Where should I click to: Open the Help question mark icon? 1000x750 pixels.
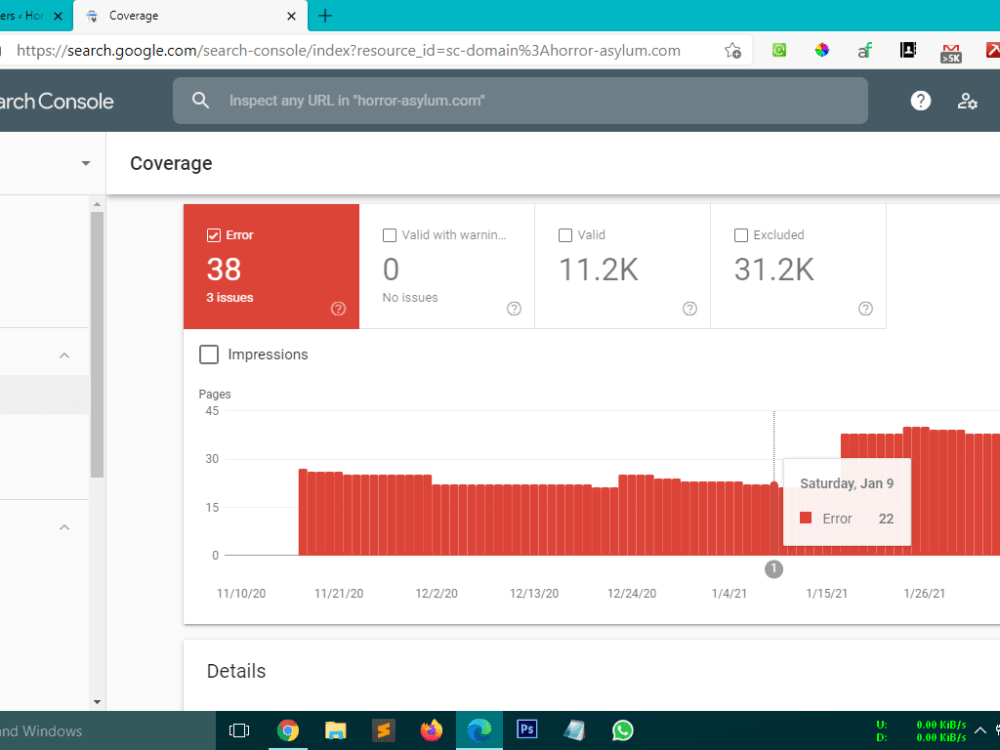[x=920, y=100]
